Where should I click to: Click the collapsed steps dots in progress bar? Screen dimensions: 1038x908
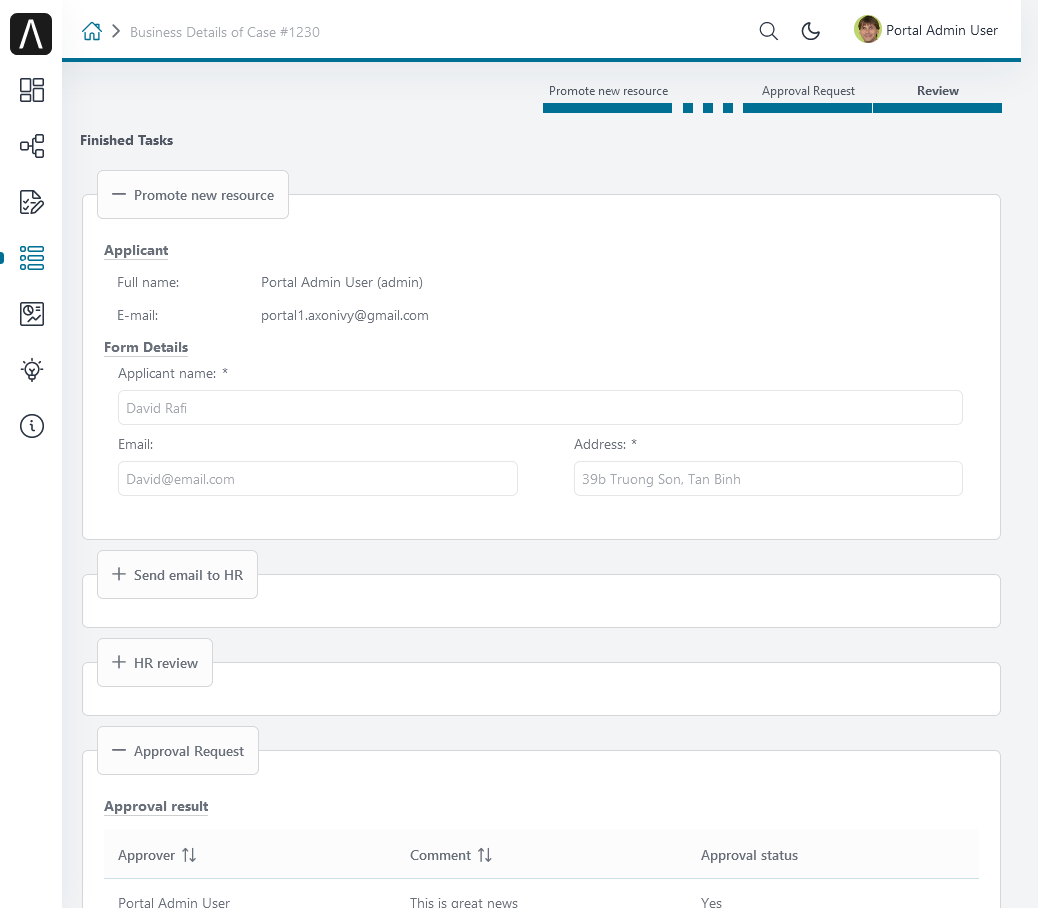tap(708, 108)
